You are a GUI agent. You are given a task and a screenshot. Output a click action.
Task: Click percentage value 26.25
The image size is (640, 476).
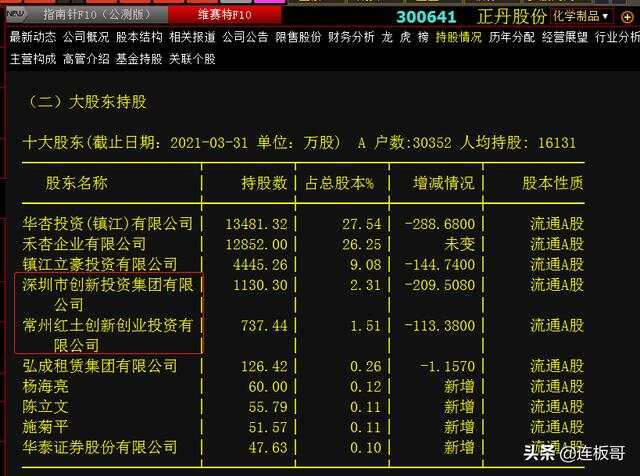(362, 245)
